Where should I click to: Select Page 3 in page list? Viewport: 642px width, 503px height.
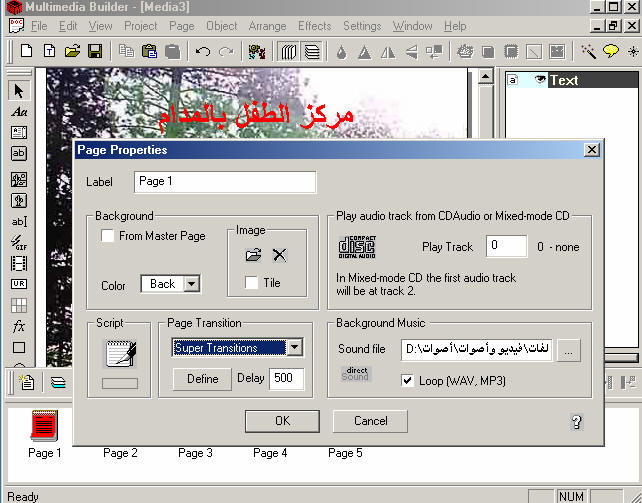pyautogui.click(x=195, y=453)
